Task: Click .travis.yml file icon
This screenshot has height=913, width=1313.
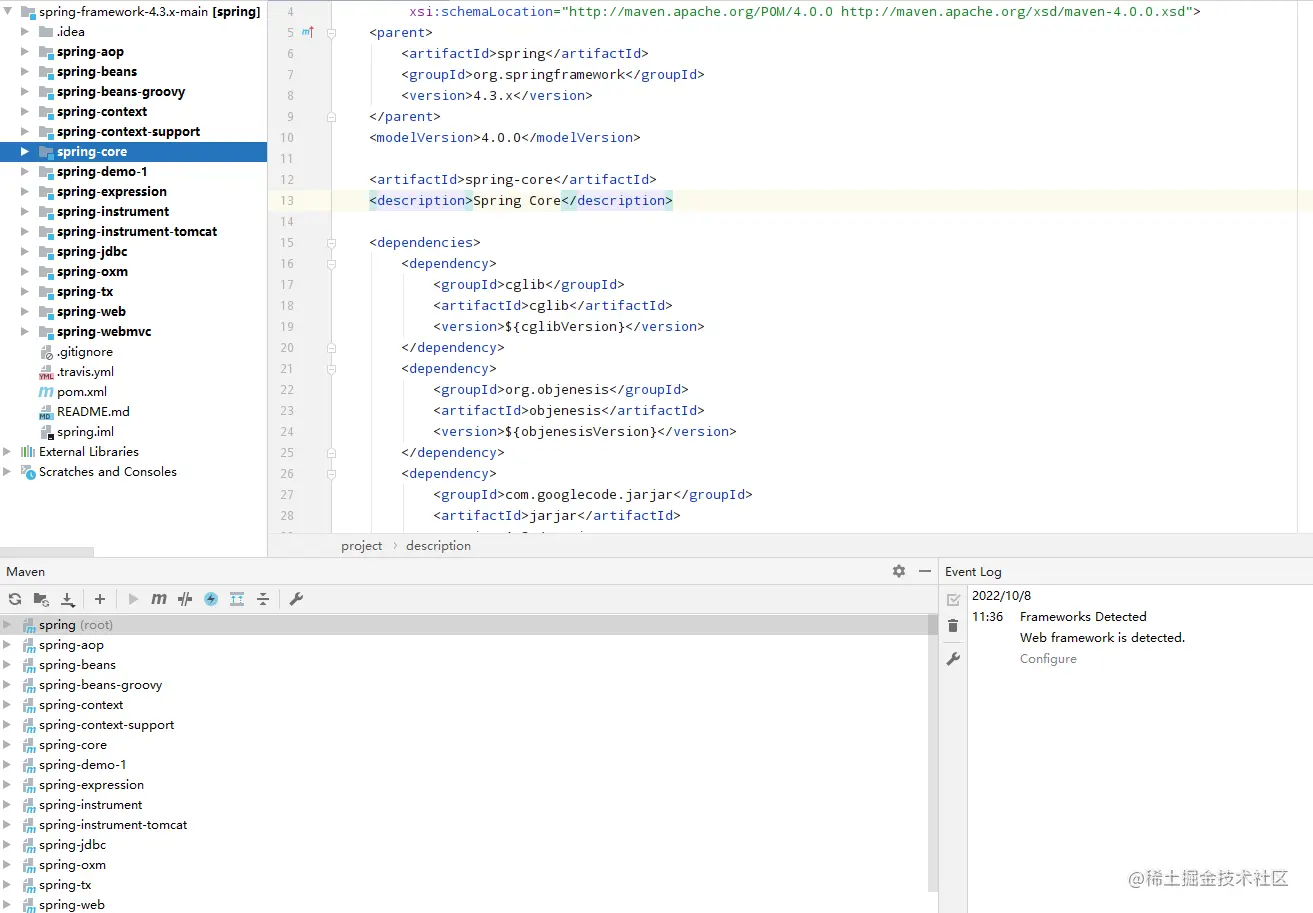Action: point(46,372)
